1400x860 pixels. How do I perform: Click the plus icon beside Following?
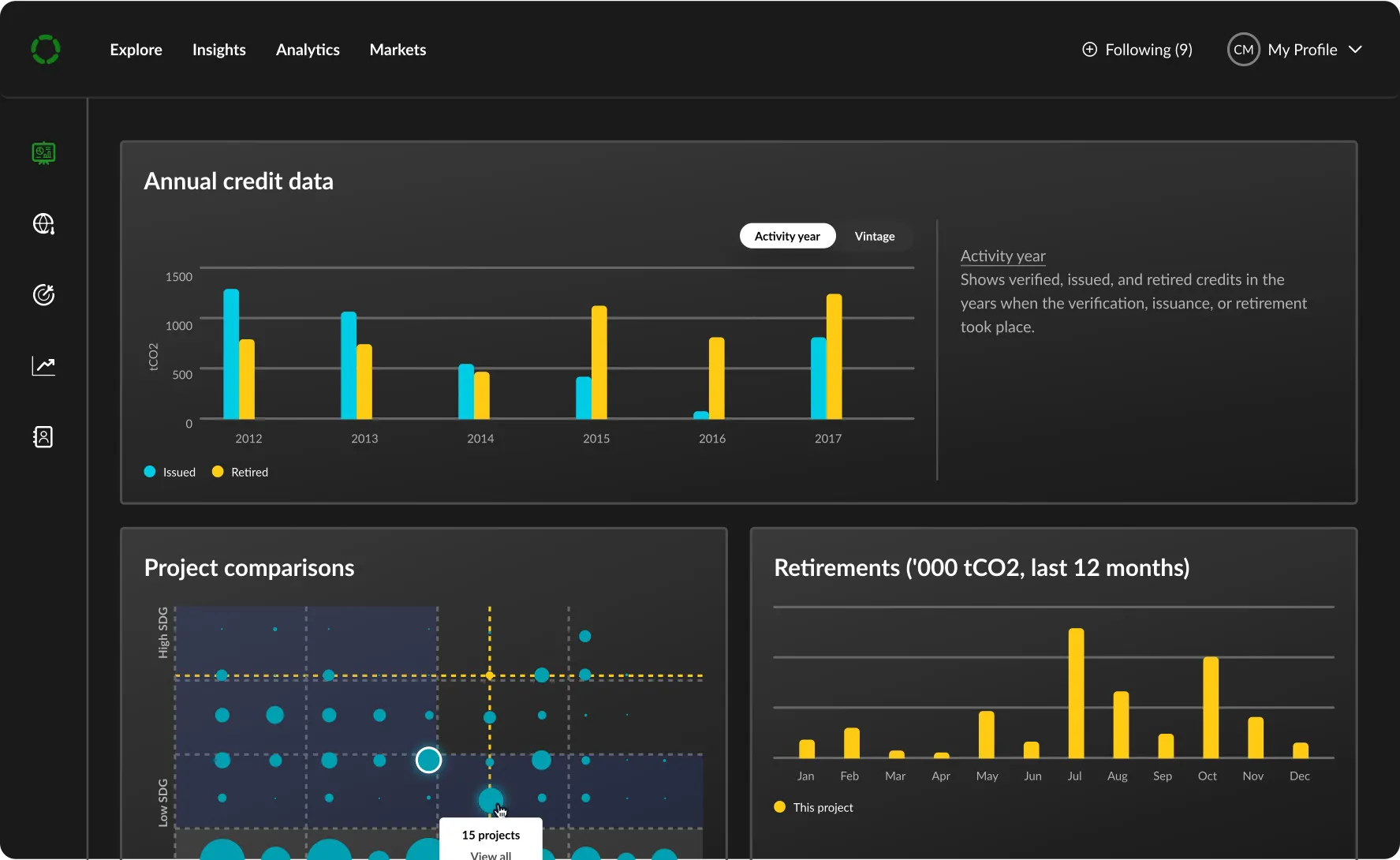click(1089, 50)
